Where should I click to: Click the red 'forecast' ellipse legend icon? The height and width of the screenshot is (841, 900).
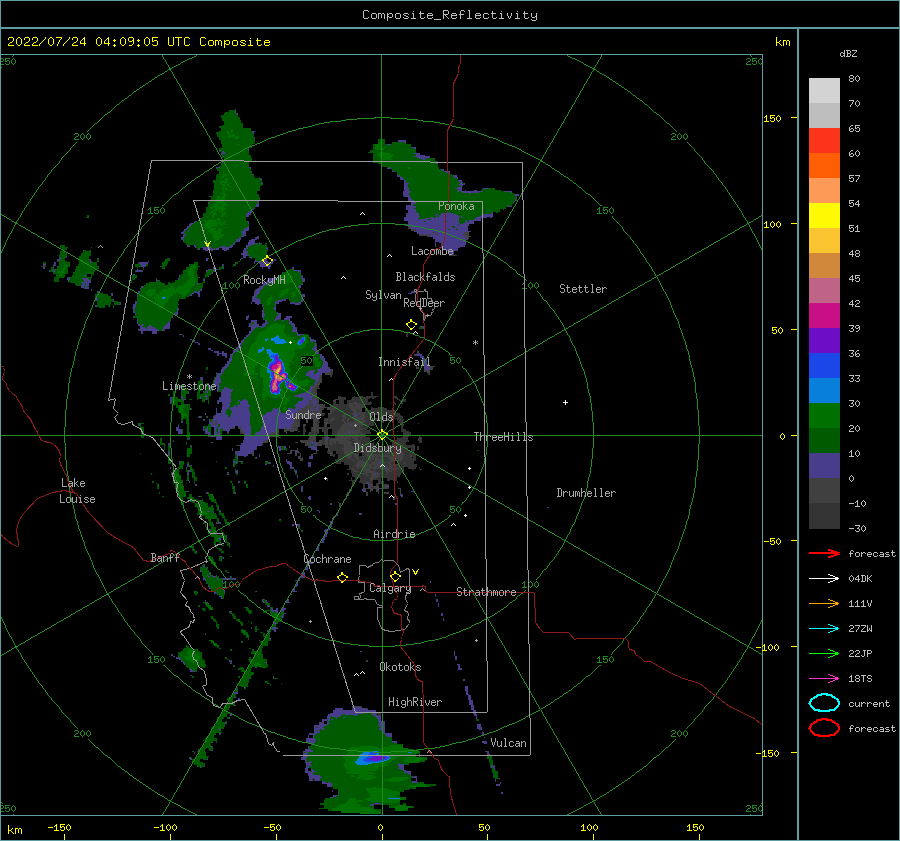(x=824, y=728)
